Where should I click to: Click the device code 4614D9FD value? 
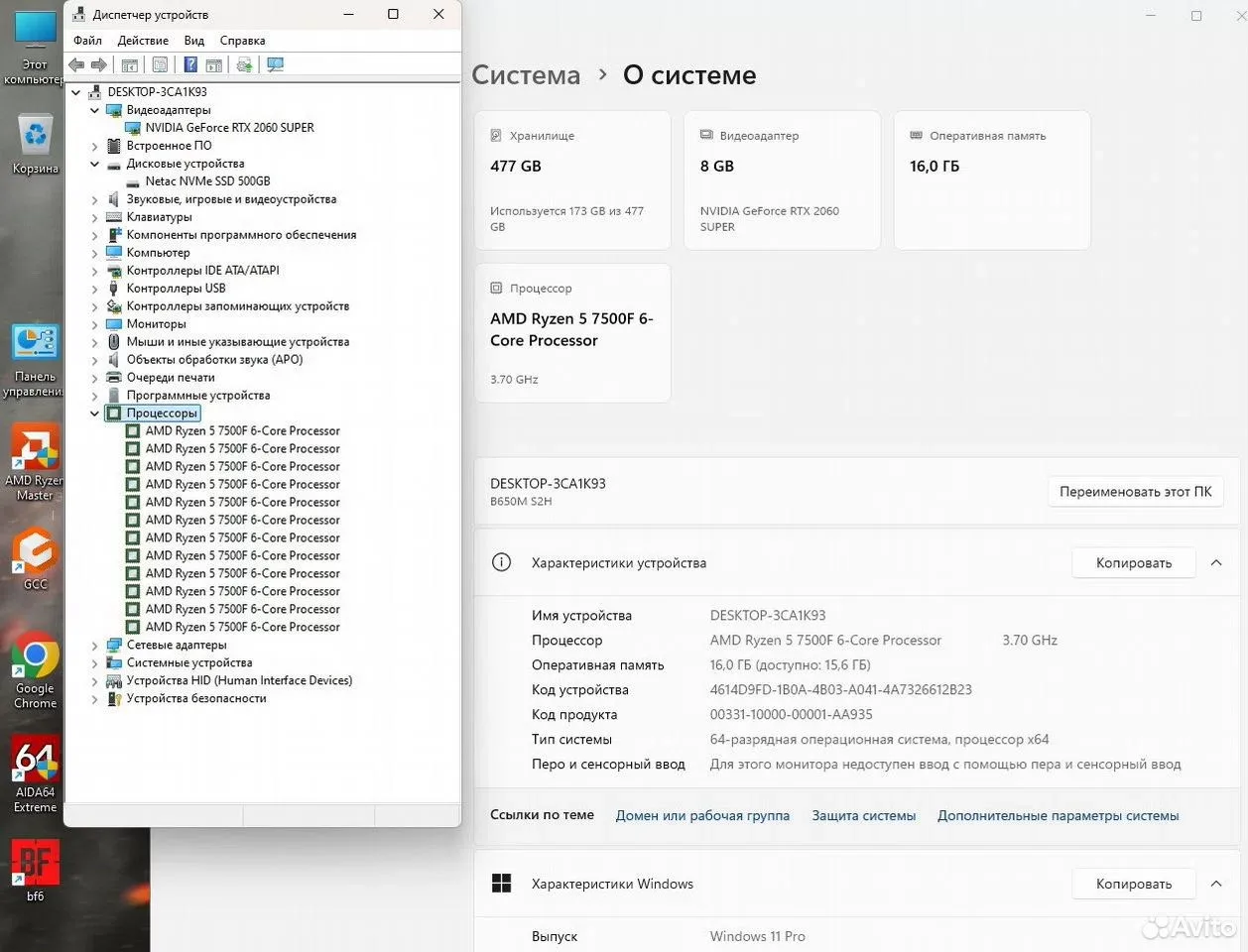[x=841, y=689]
